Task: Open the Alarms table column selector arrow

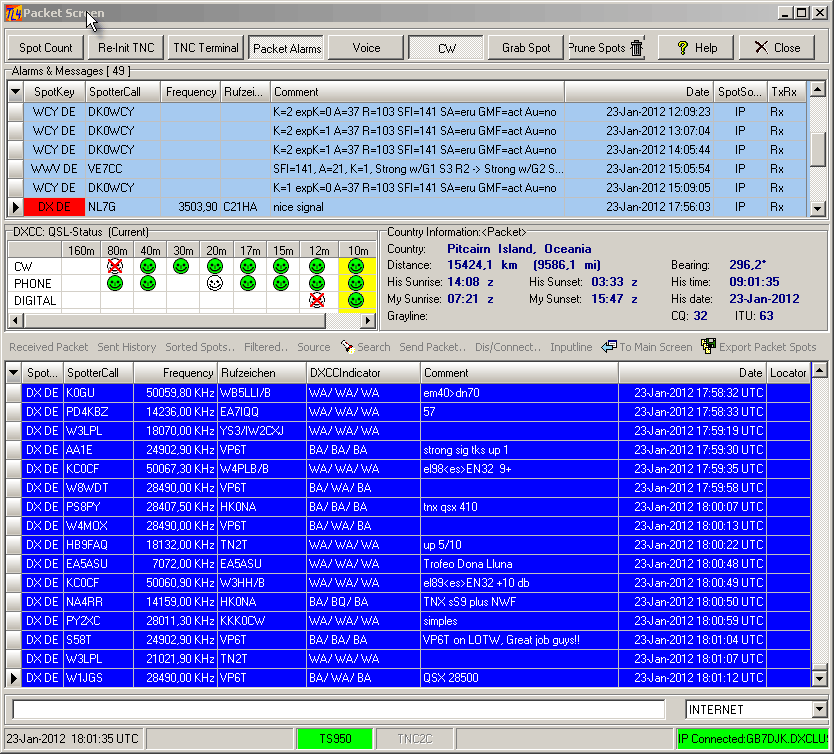Action: coord(14,92)
